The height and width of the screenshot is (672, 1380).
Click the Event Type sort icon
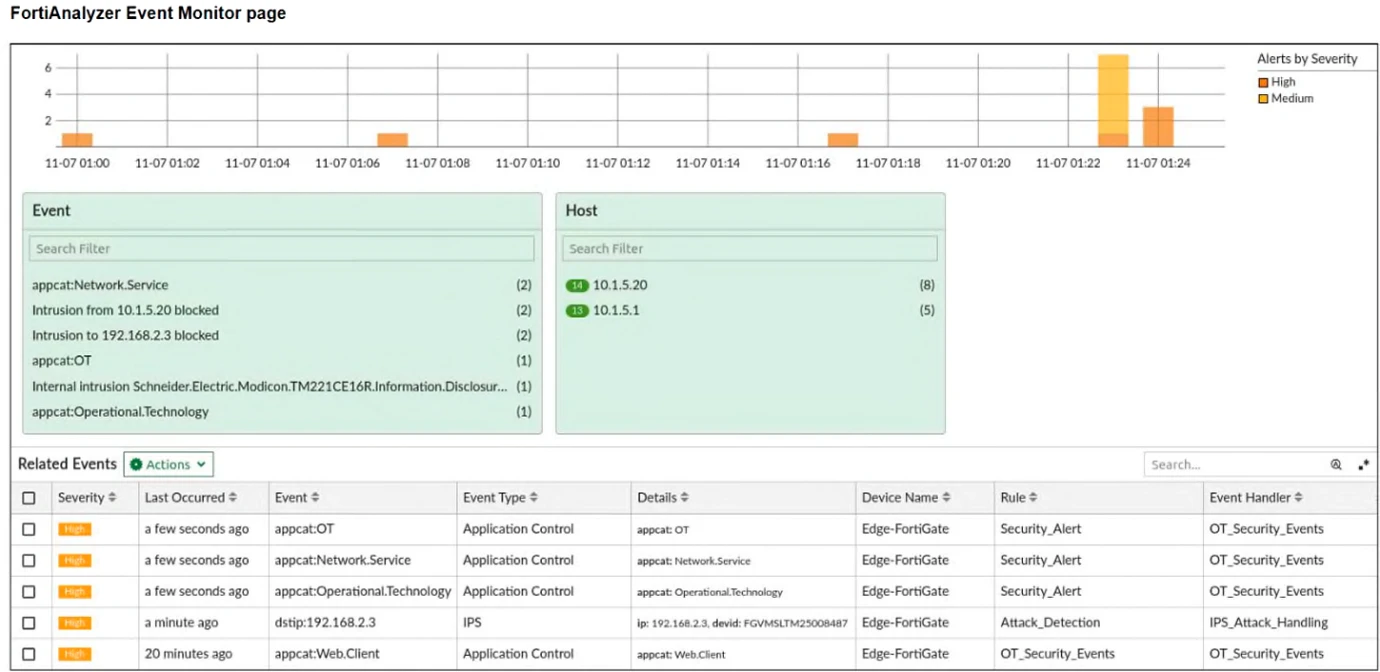tap(534, 498)
